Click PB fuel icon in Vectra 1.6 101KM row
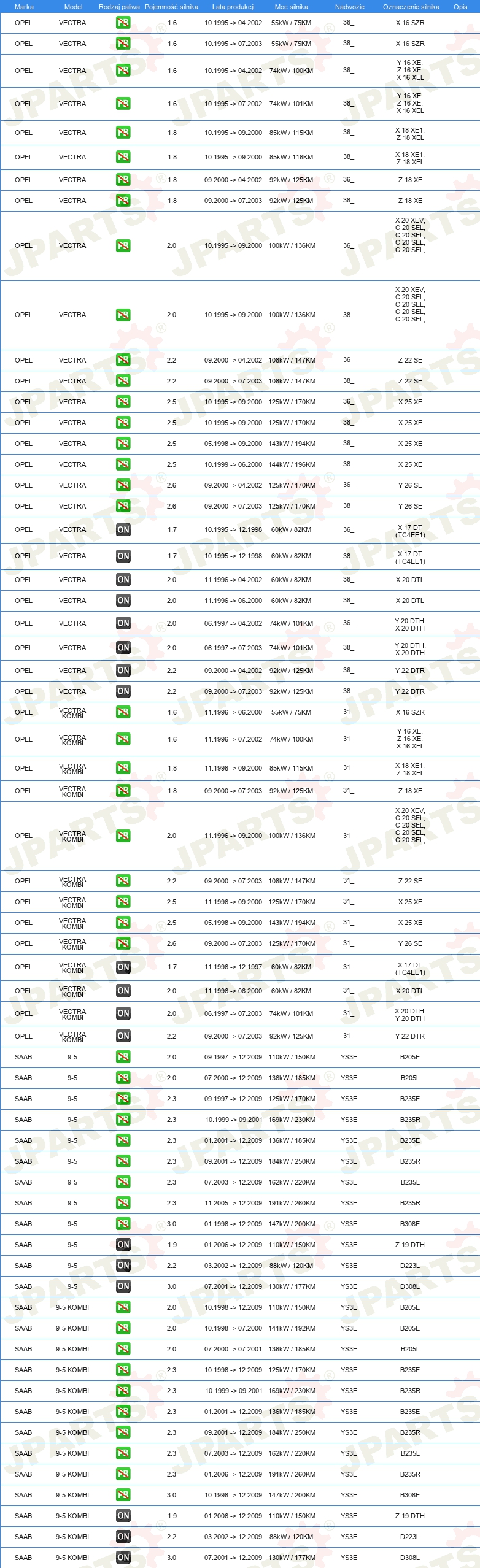 coord(123,104)
